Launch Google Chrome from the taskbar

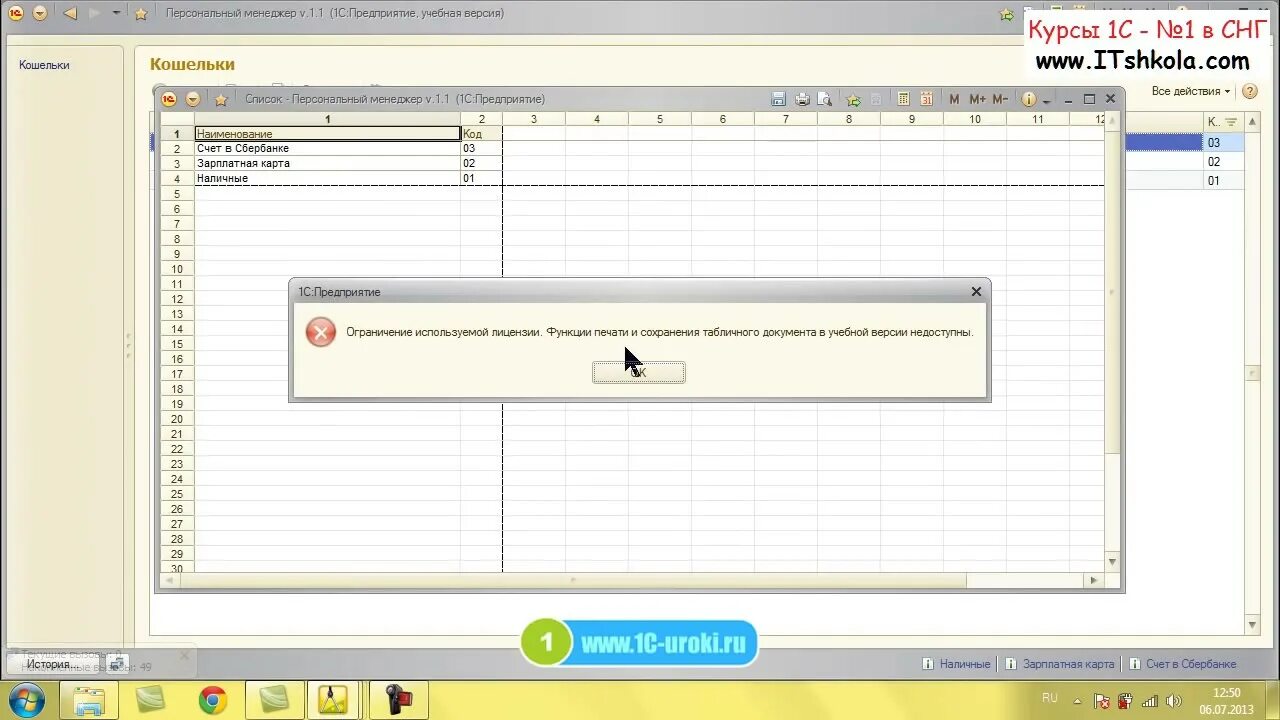[x=212, y=700]
